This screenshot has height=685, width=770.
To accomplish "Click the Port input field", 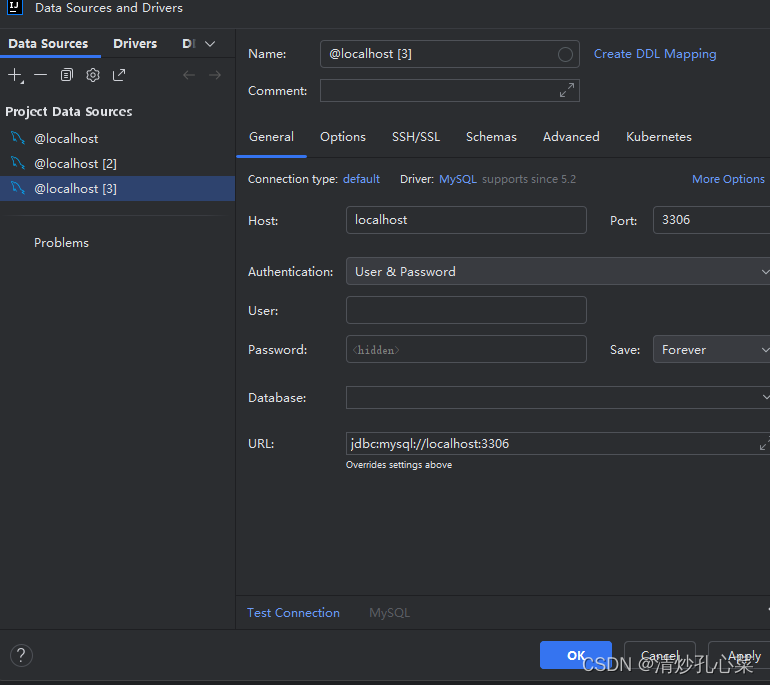I will point(712,220).
